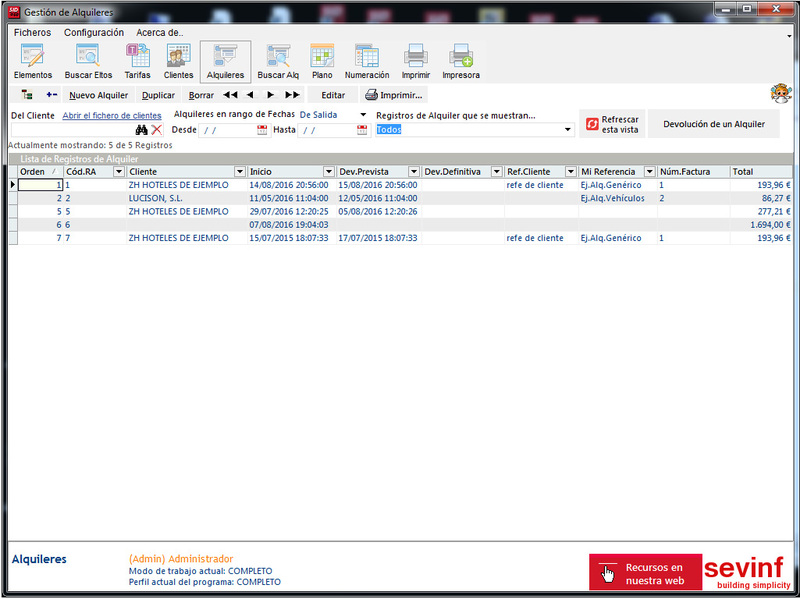This screenshot has height=599, width=800.
Task: Click the 277,21 € total cell
Action: tap(761, 212)
